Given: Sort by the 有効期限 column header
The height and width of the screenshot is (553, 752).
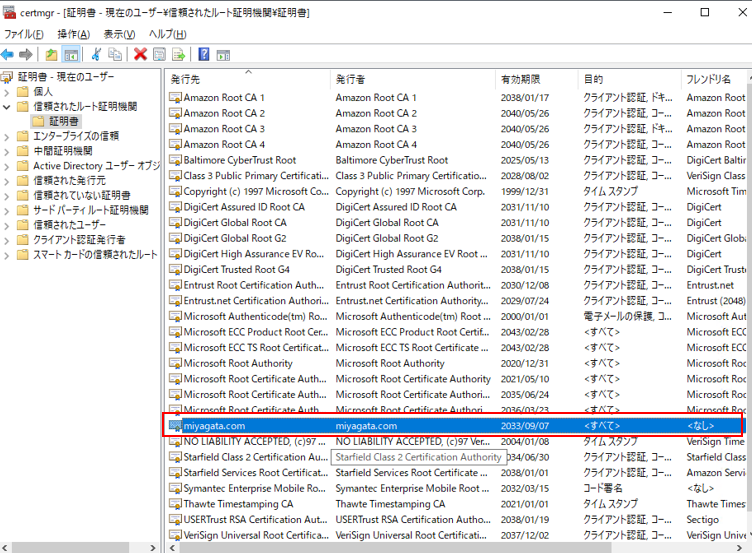Looking at the screenshot, I should click(x=537, y=79).
